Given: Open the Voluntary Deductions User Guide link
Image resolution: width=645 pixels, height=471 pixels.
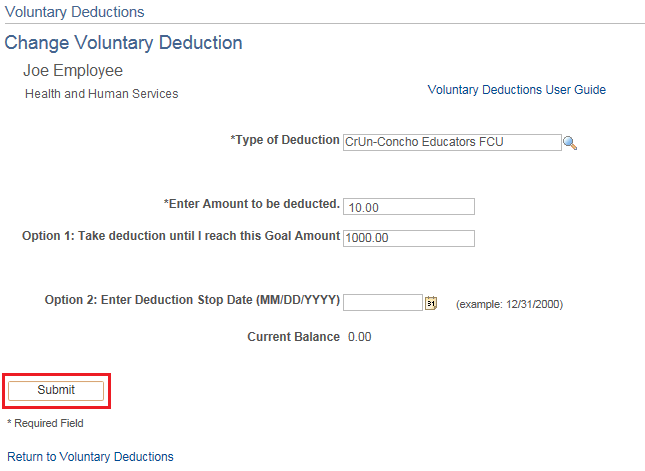Looking at the screenshot, I should tap(516, 90).
